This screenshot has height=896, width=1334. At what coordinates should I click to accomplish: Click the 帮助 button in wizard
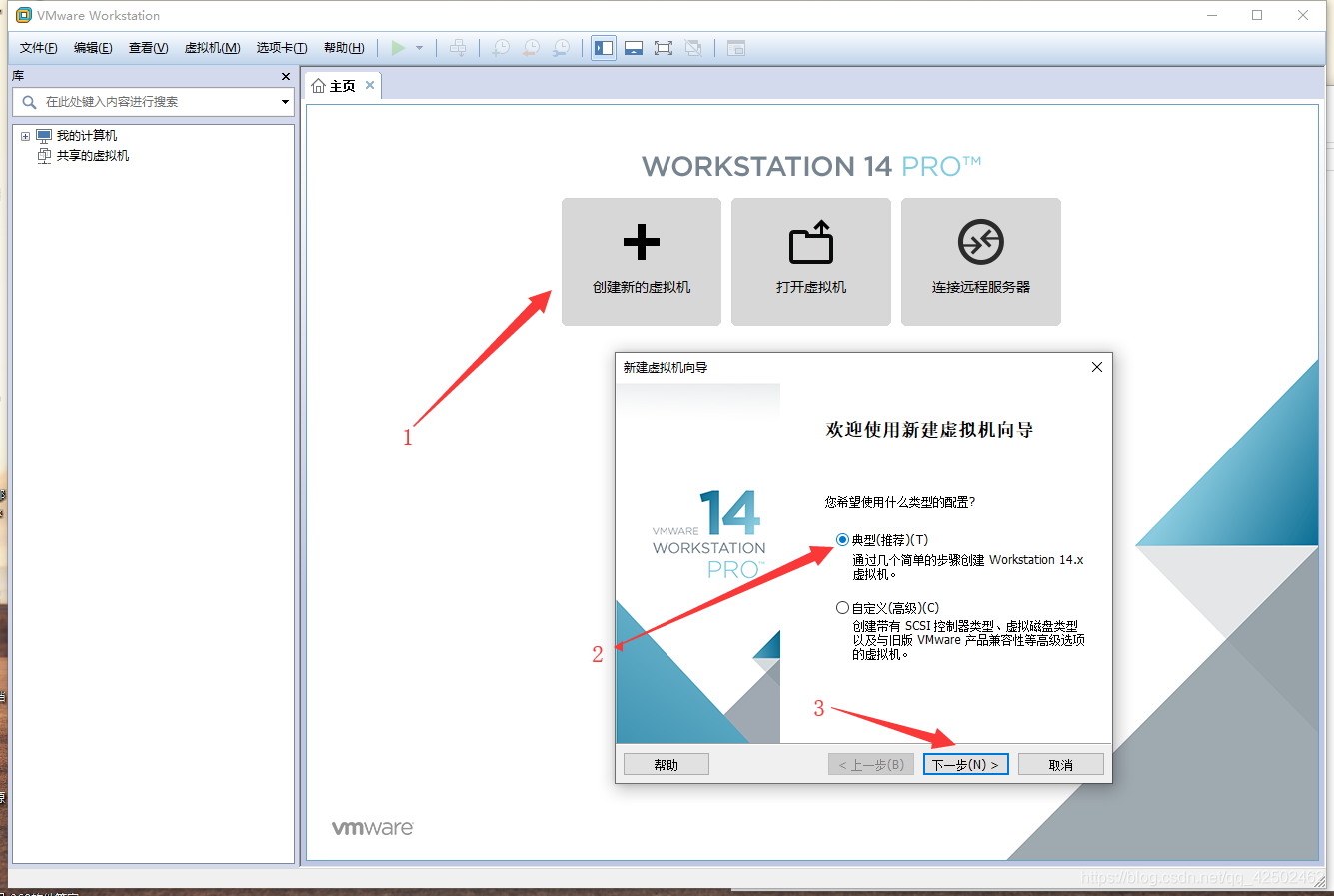[667, 764]
